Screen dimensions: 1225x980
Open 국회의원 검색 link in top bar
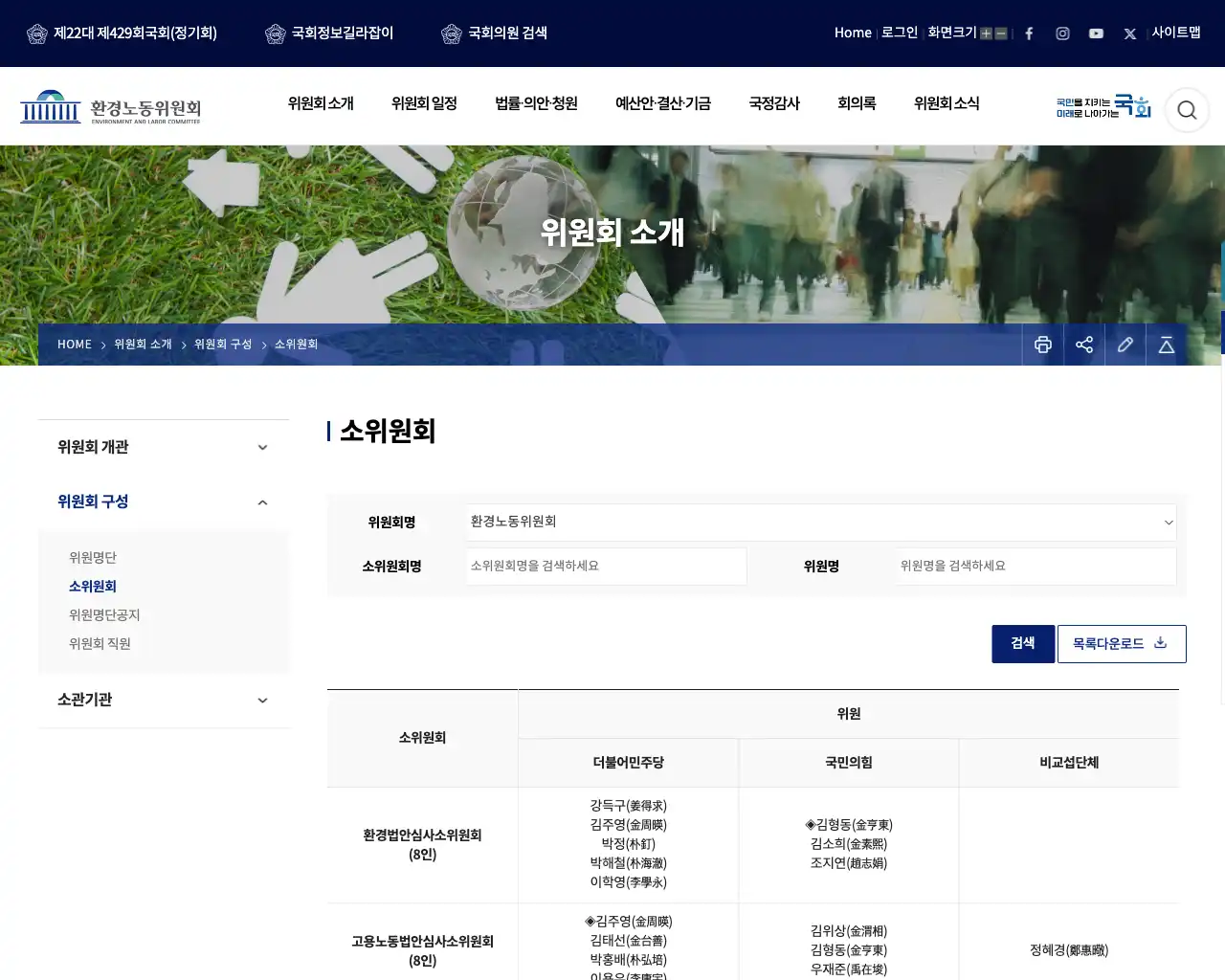495,33
